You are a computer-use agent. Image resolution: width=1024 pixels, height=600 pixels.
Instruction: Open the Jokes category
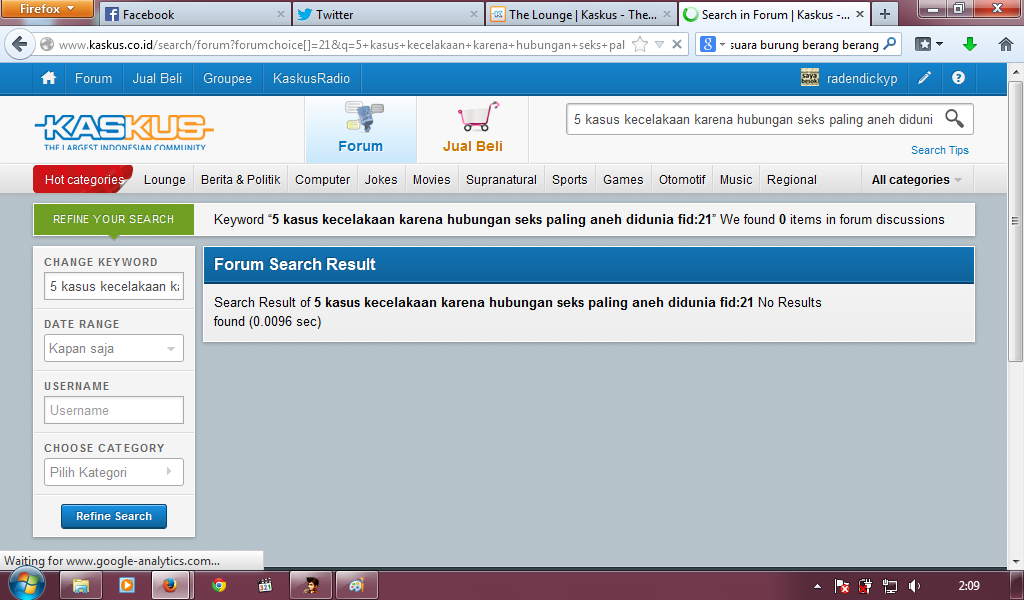(381, 180)
